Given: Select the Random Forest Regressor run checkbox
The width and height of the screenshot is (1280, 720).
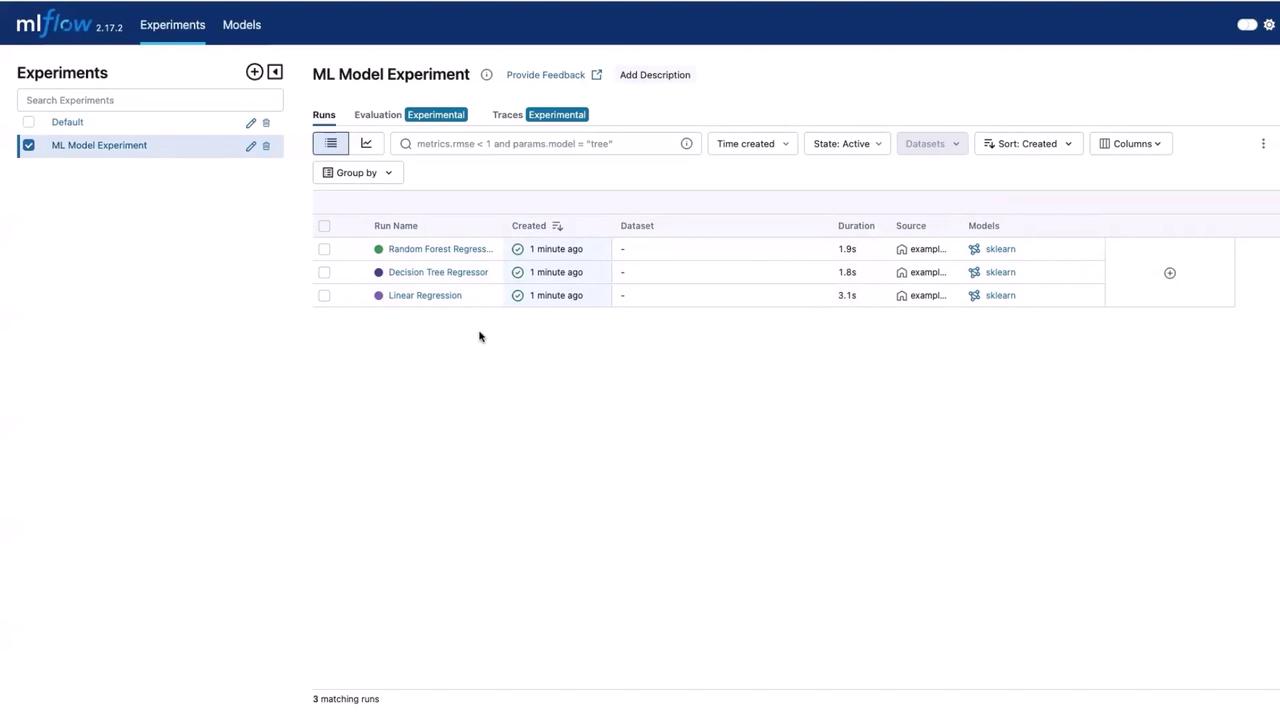Looking at the screenshot, I should [324, 249].
